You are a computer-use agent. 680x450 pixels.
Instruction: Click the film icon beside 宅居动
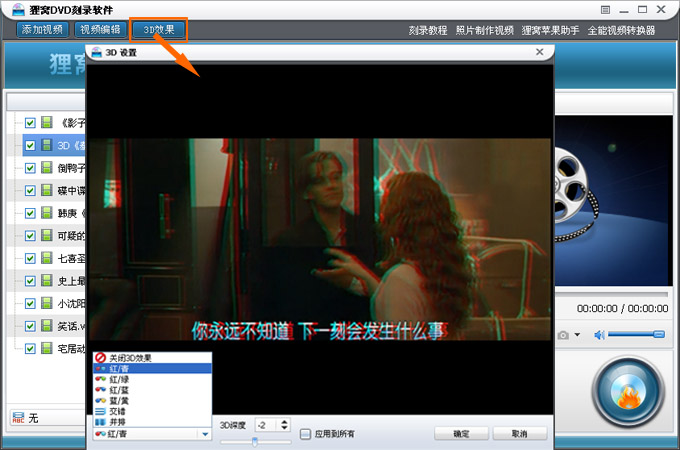[47, 348]
